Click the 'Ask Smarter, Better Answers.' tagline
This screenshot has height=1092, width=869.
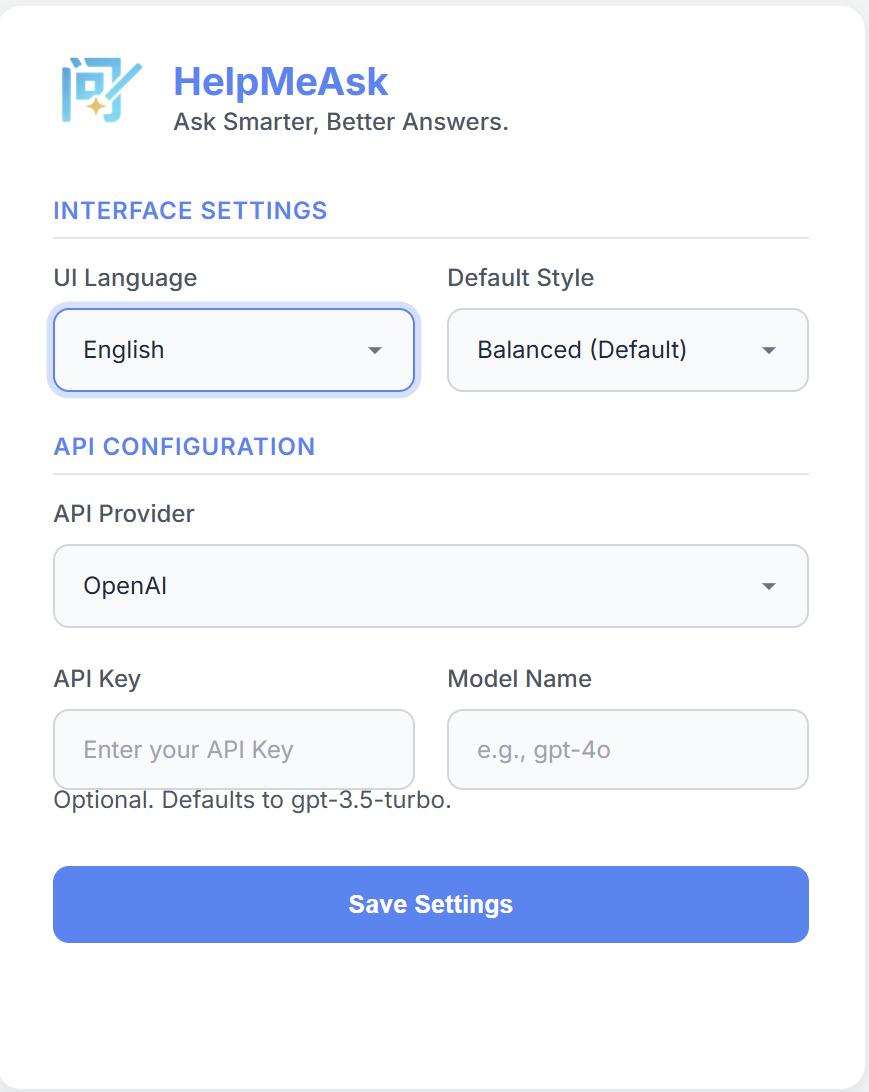341,122
